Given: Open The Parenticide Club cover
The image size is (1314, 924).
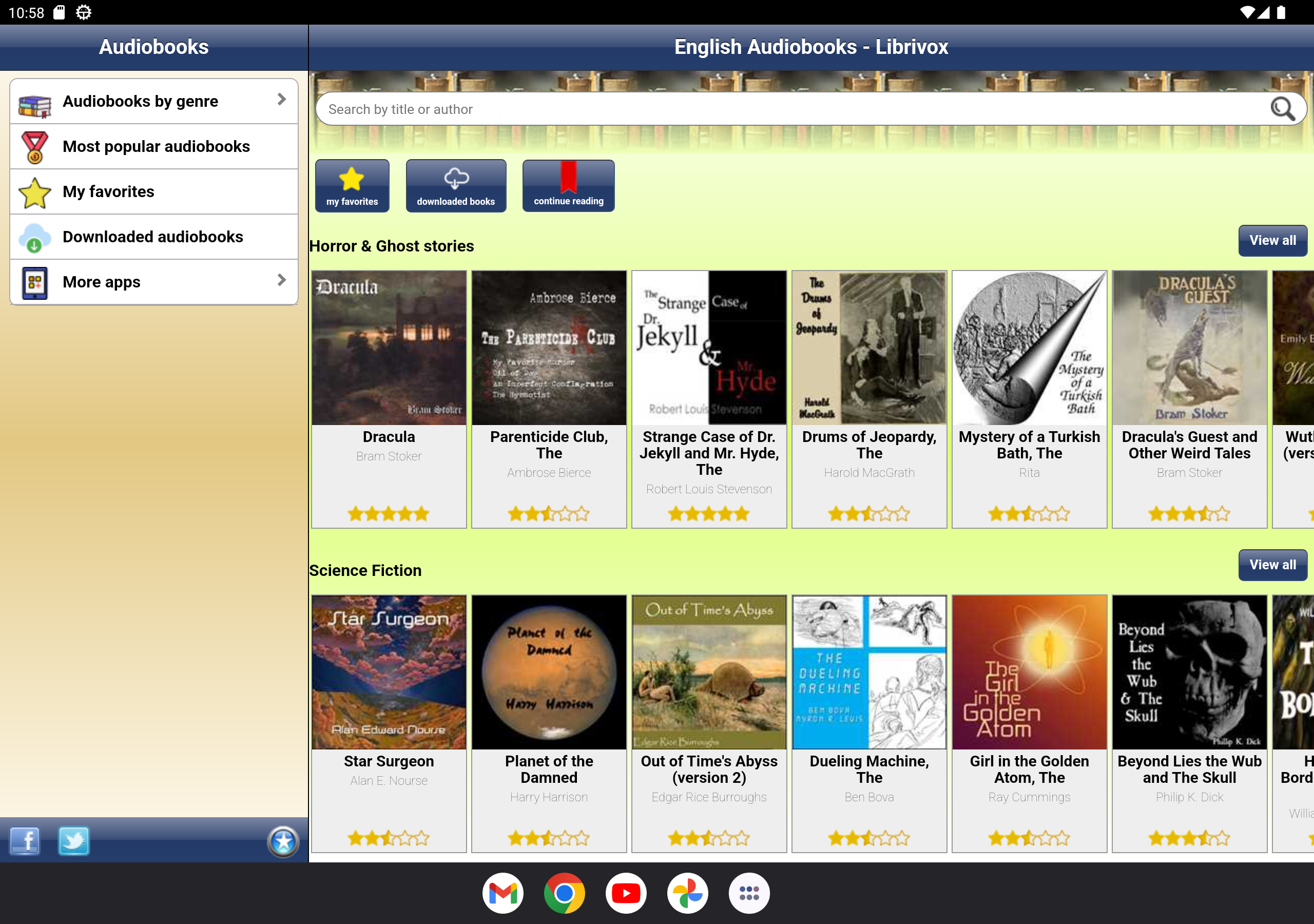Looking at the screenshot, I should pos(549,348).
